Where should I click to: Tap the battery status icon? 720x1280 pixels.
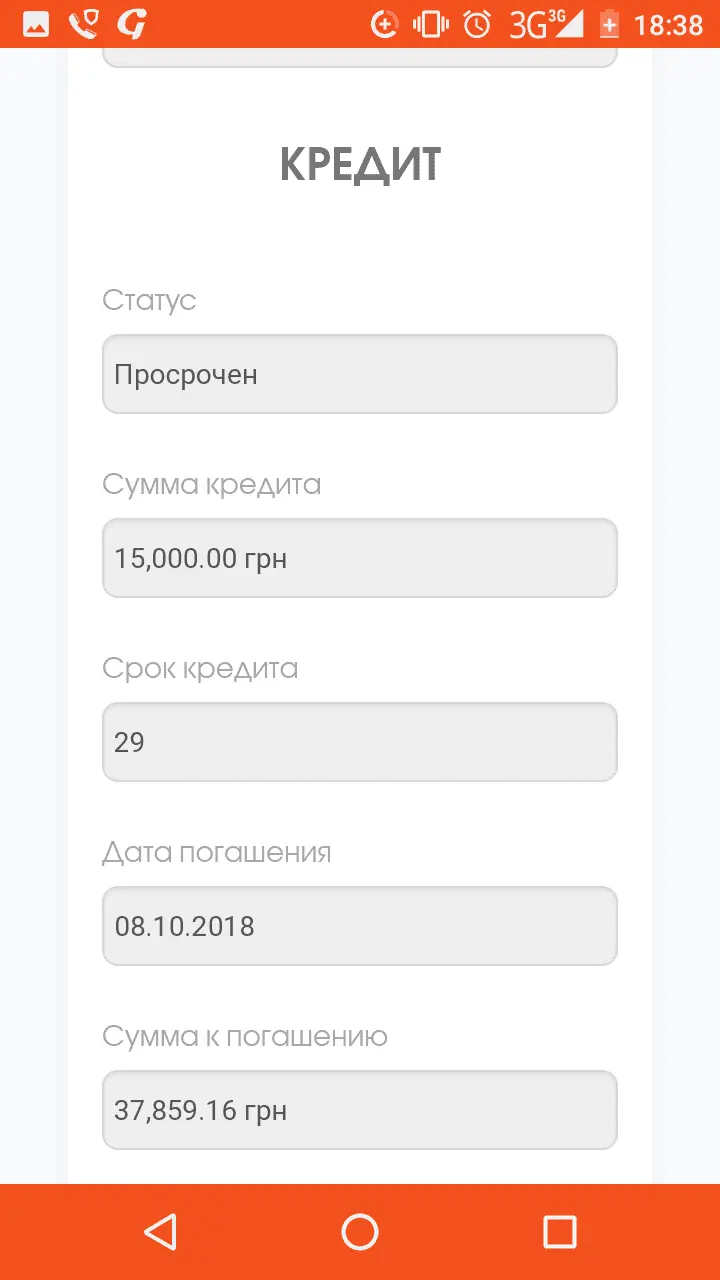coord(609,24)
